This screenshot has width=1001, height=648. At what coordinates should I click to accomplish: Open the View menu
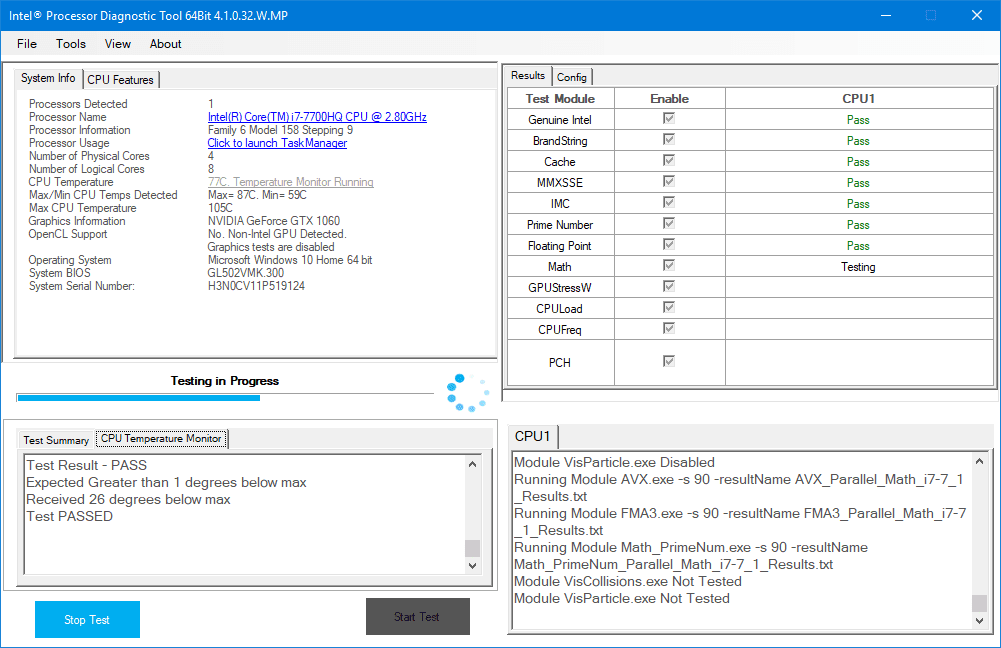click(x=118, y=44)
